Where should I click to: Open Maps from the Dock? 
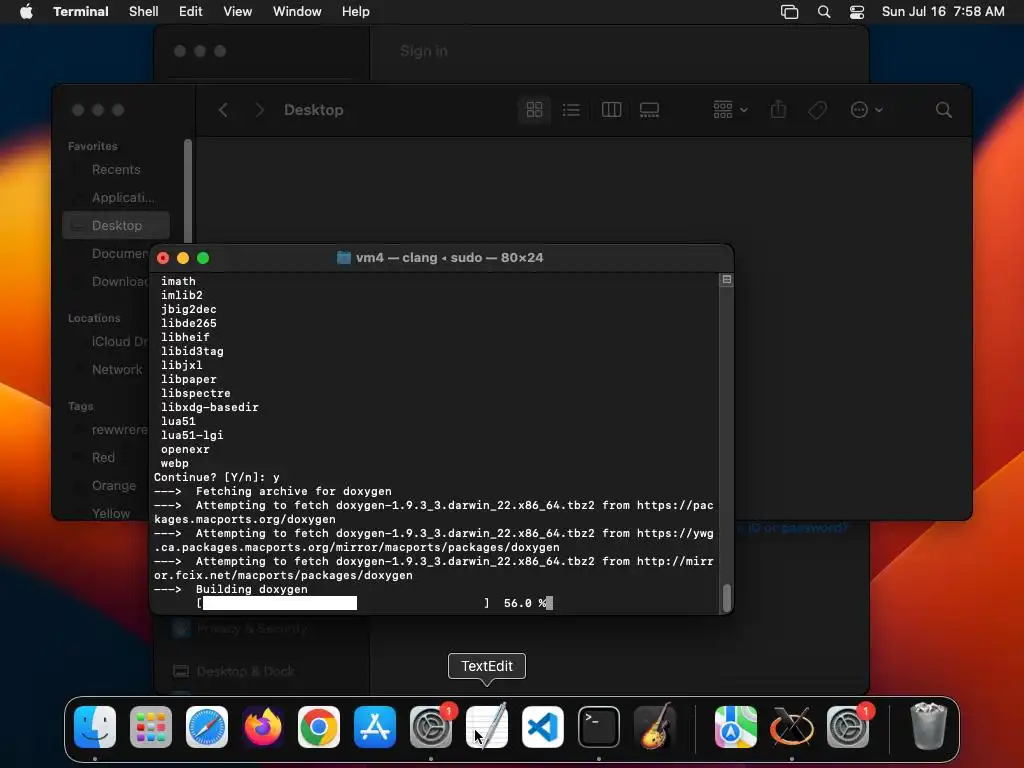click(x=736, y=727)
